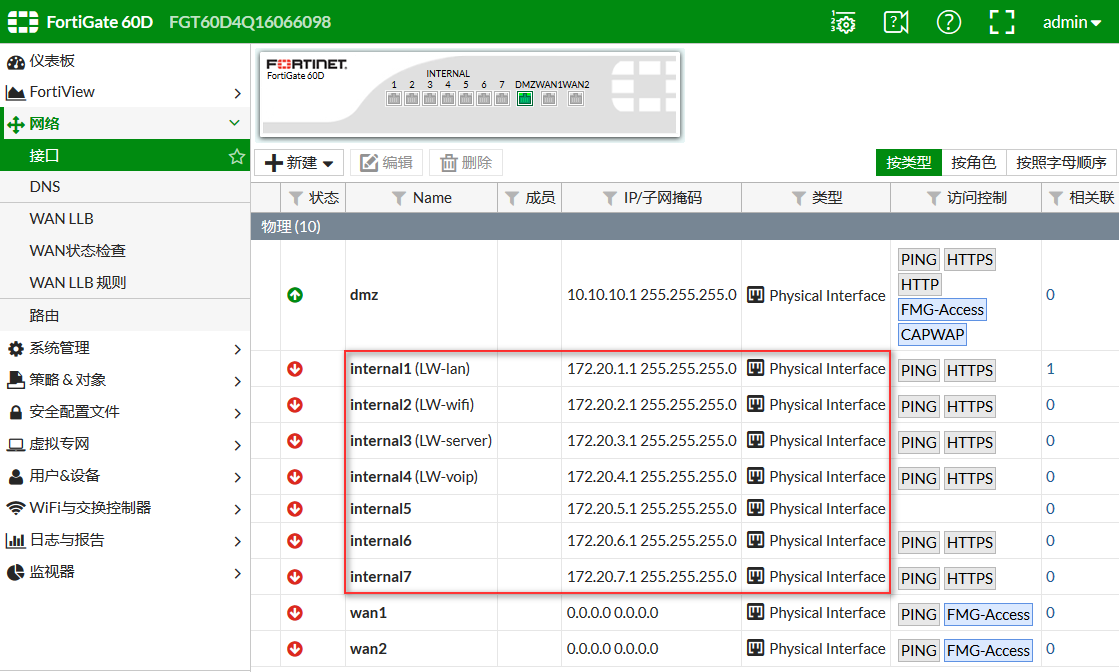Click internal port 1 on device diagram
1119x672 pixels.
(x=394, y=99)
